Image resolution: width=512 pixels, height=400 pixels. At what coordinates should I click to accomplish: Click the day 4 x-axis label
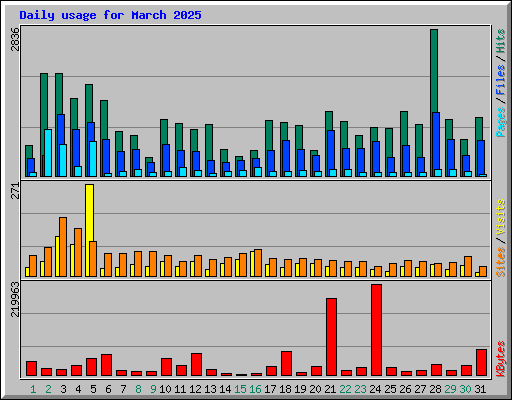pos(78,389)
